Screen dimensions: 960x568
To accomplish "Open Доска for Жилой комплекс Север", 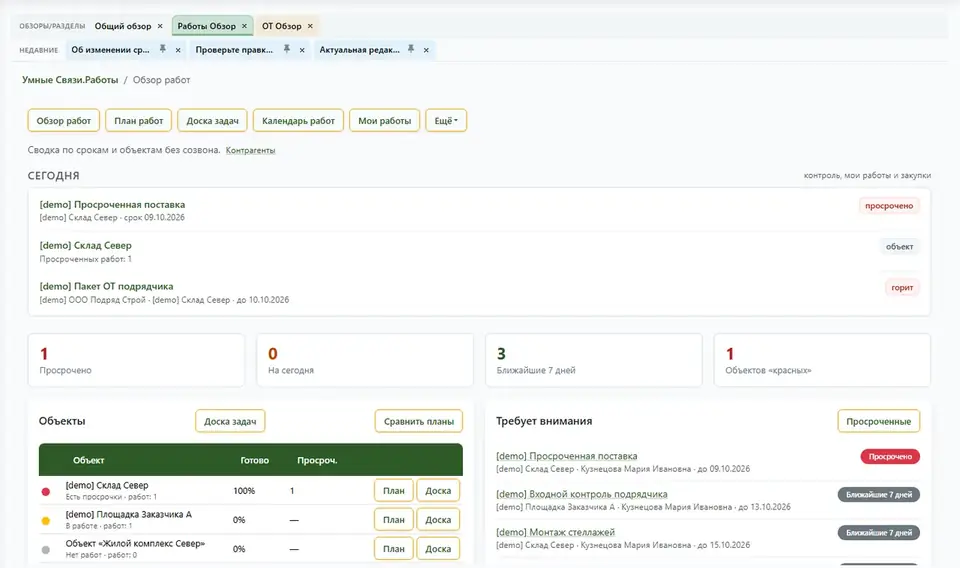I will click(x=438, y=548).
